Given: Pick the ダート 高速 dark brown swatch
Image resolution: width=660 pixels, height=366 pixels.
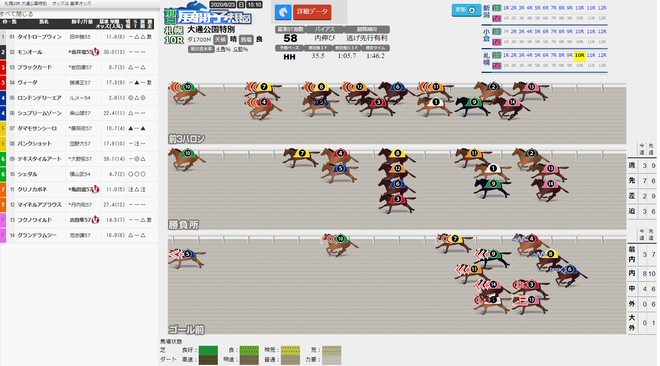Looking at the screenshot, I should 208,360.
